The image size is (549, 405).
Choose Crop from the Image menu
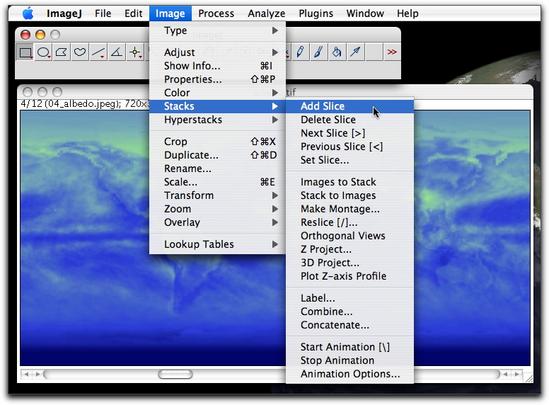[x=217, y=142]
